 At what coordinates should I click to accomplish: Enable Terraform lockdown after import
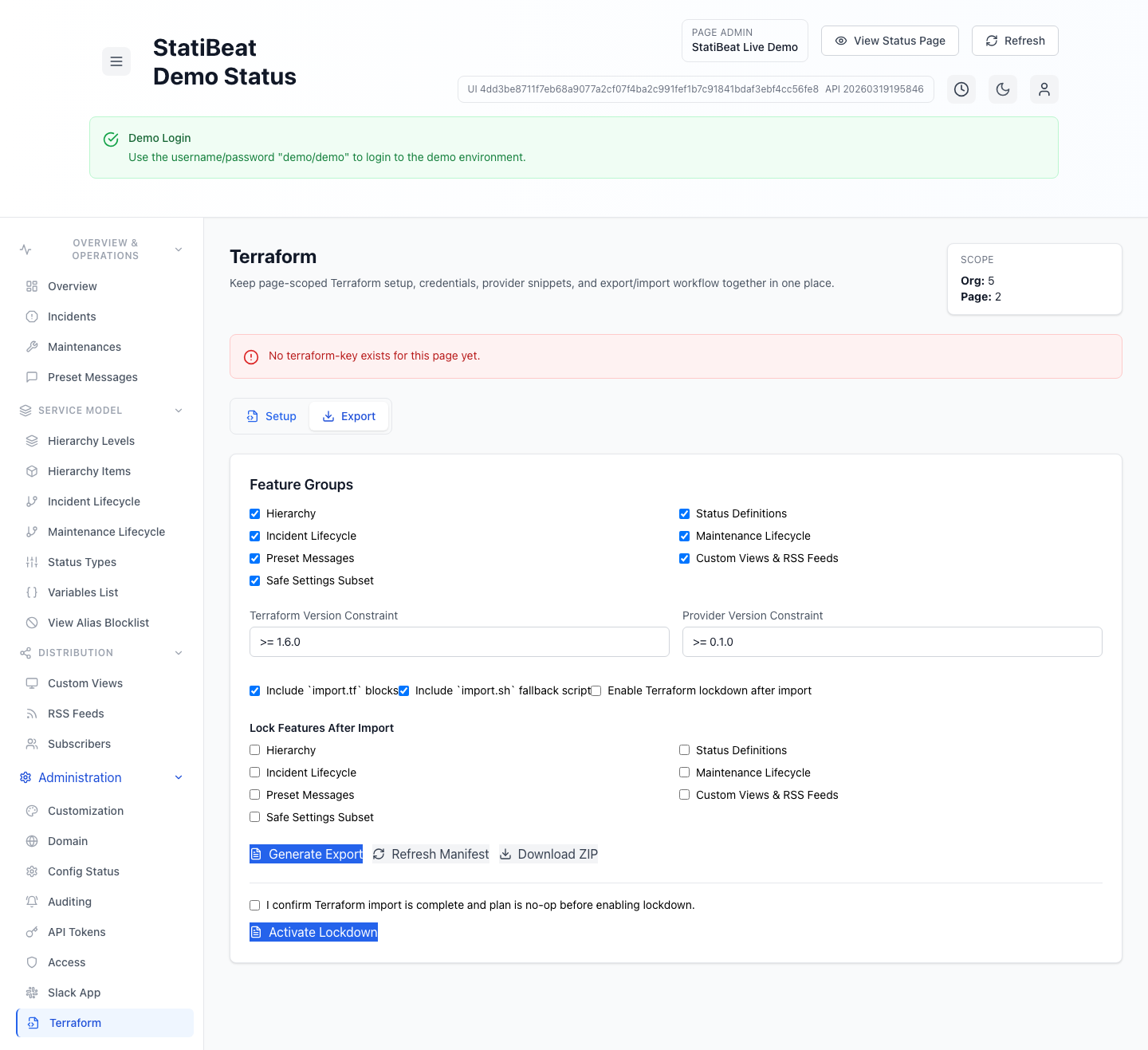point(596,690)
